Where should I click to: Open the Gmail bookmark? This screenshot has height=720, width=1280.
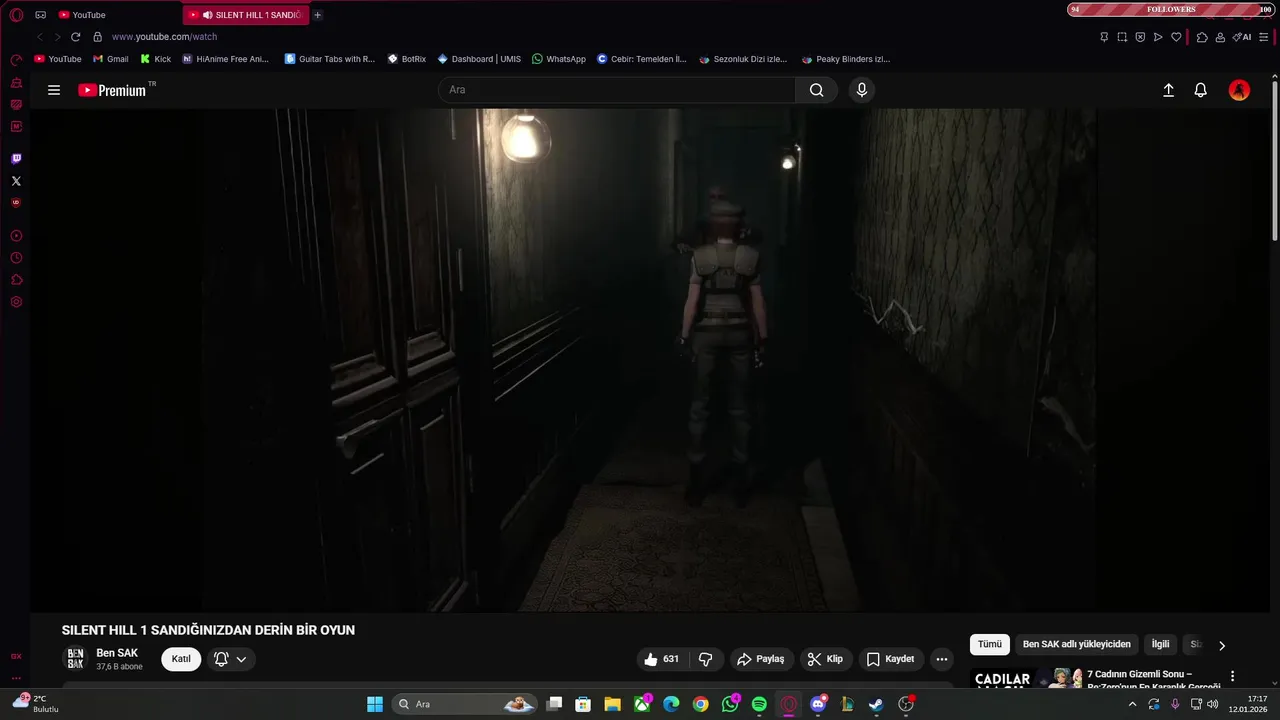(110, 59)
